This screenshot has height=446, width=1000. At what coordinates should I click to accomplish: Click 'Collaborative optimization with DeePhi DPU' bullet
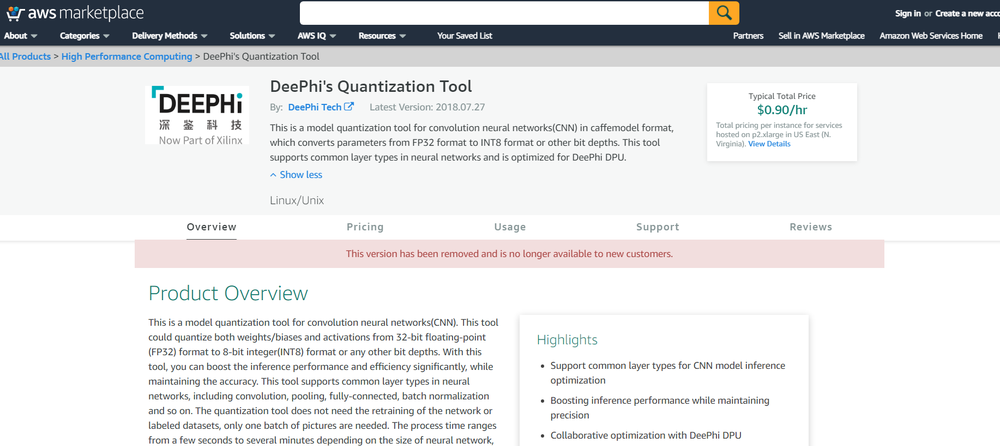pyautogui.click(x=645, y=435)
